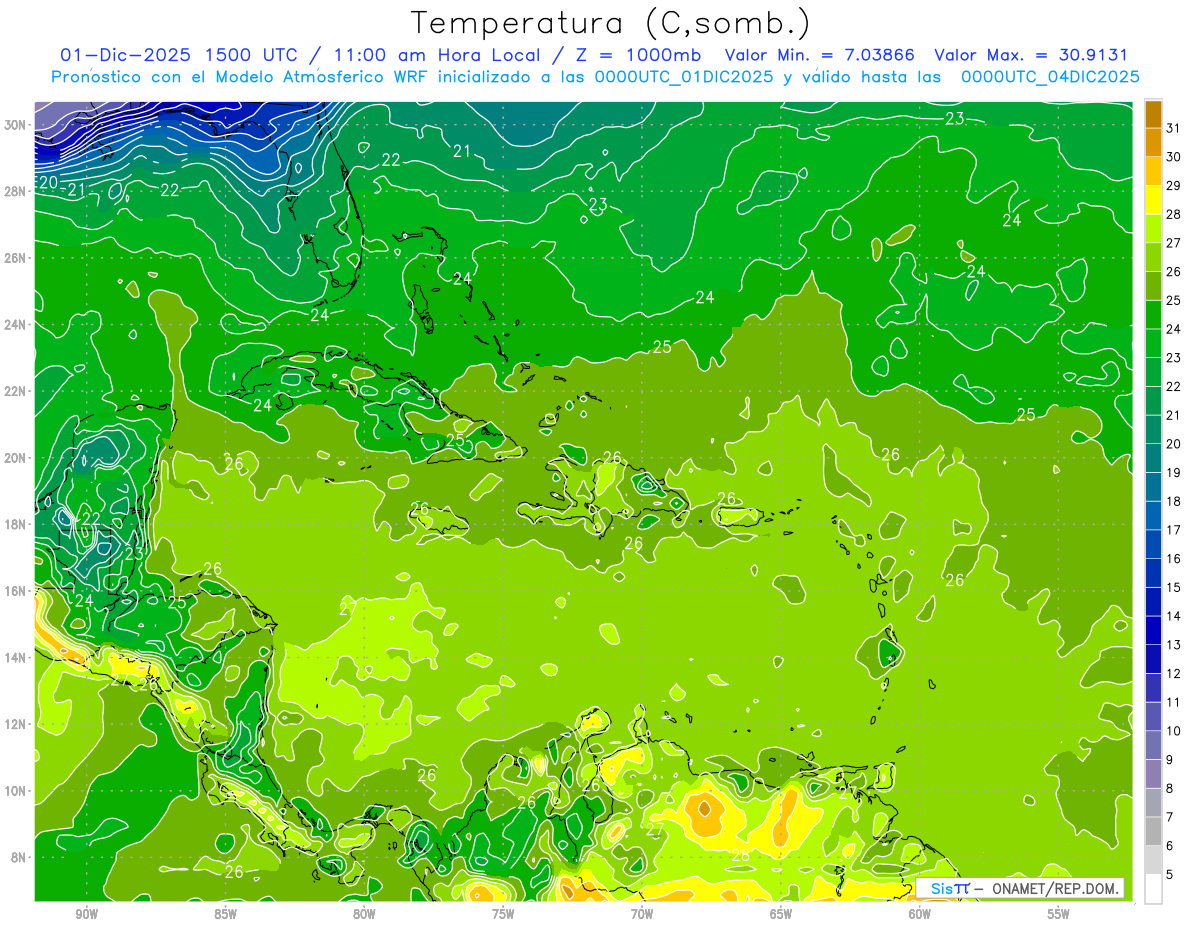Click the 'Valor Max. = 30.9131' text

point(1031,55)
